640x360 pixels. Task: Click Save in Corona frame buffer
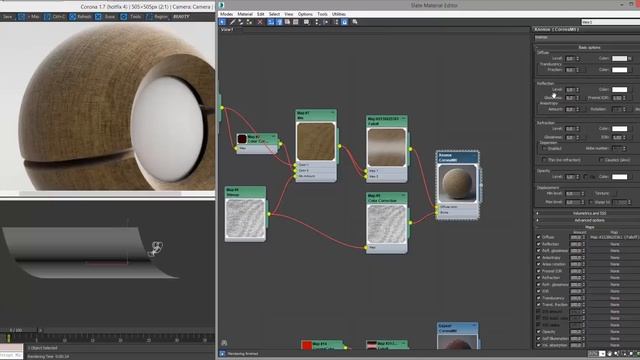8,17
